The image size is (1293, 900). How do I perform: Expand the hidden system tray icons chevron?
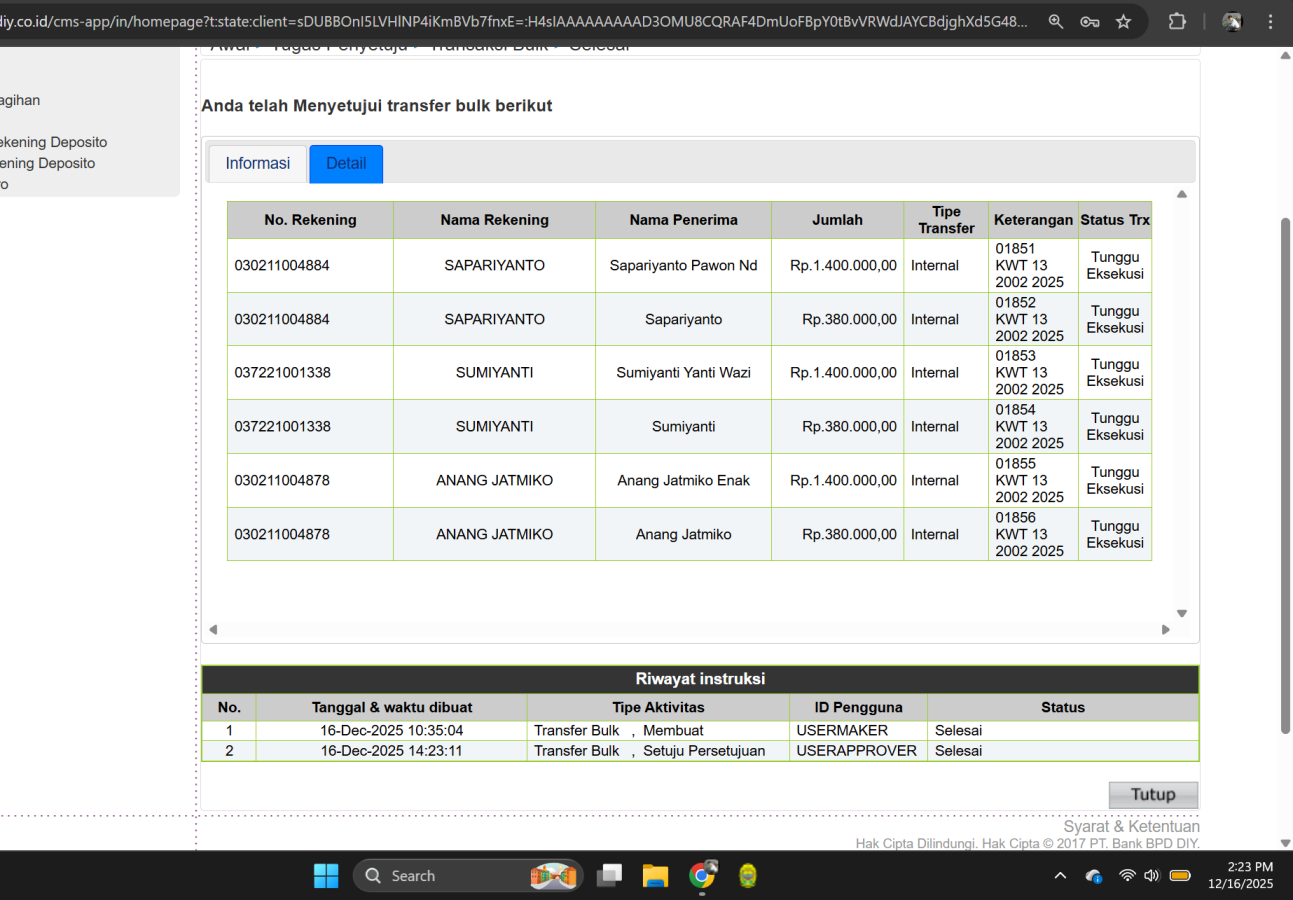1060,876
